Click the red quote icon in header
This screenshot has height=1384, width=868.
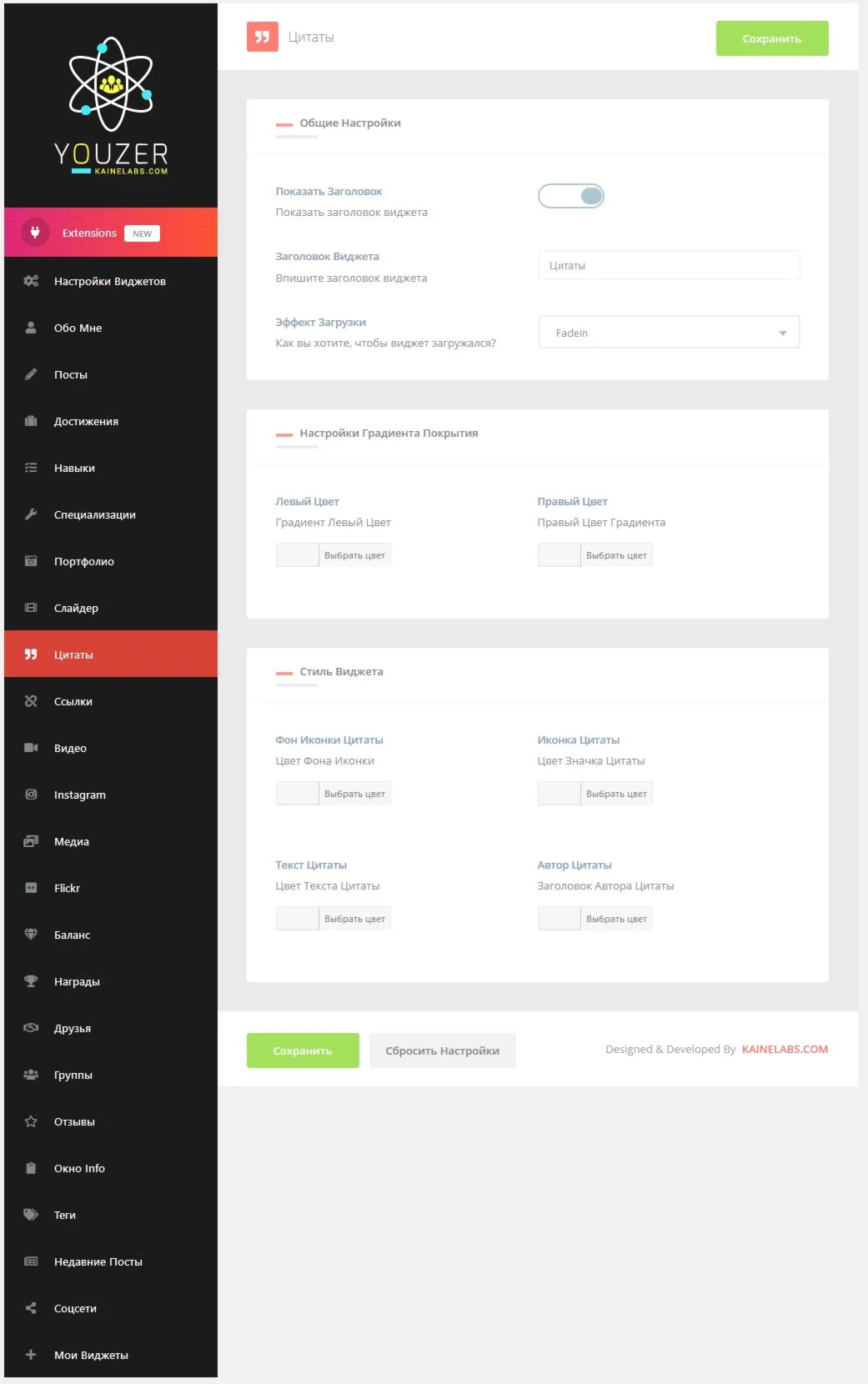[x=262, y=37]
